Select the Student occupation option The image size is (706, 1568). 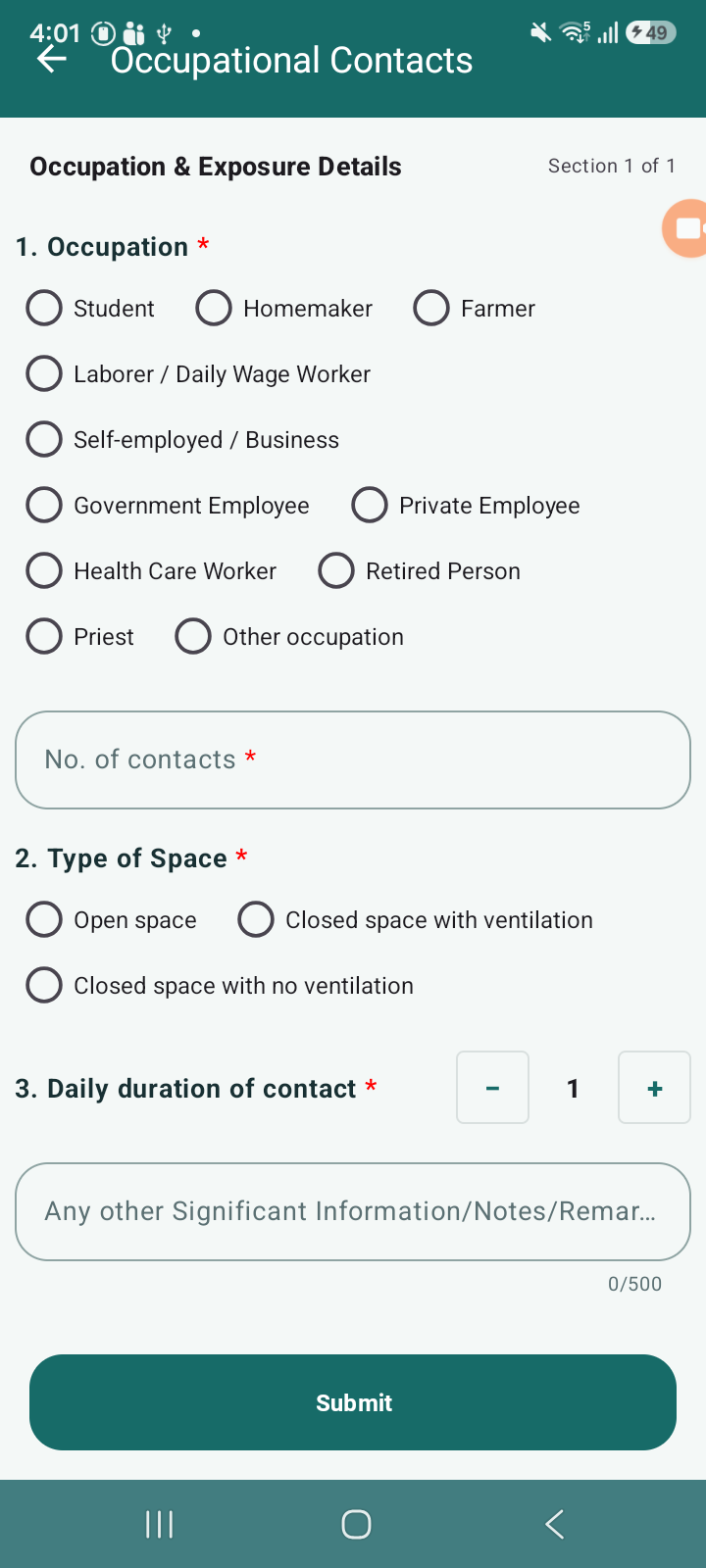[90, 308]
